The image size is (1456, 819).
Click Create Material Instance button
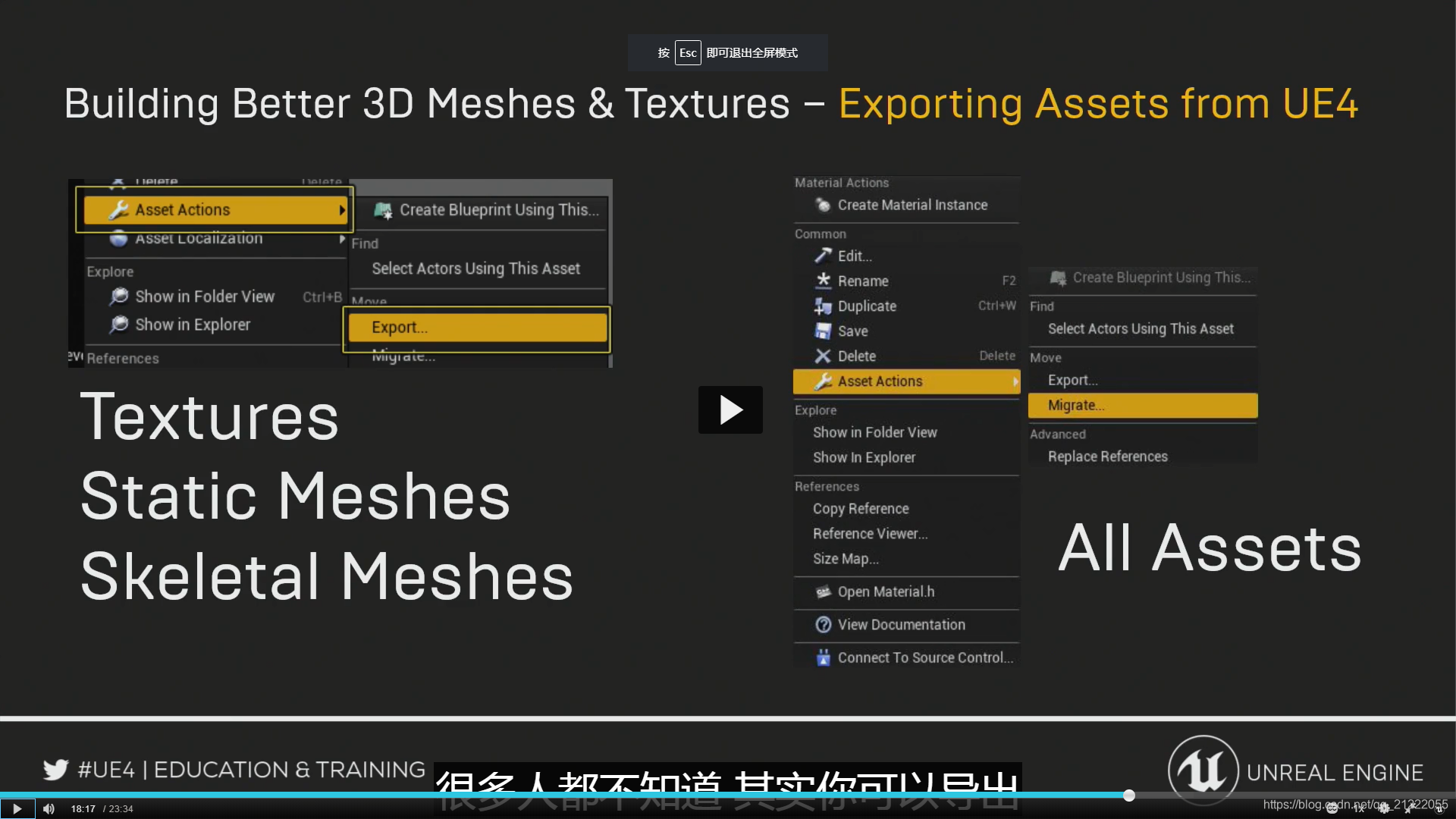click(912, 204)
